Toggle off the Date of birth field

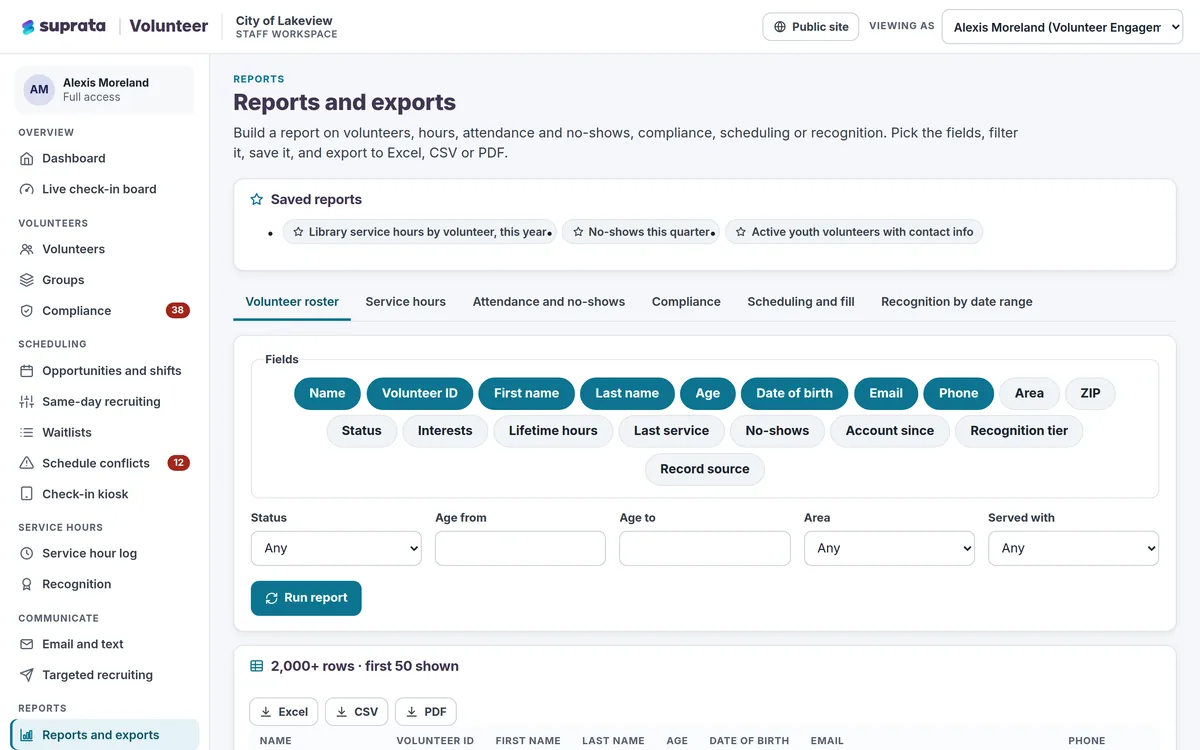(x=794, y=393)
